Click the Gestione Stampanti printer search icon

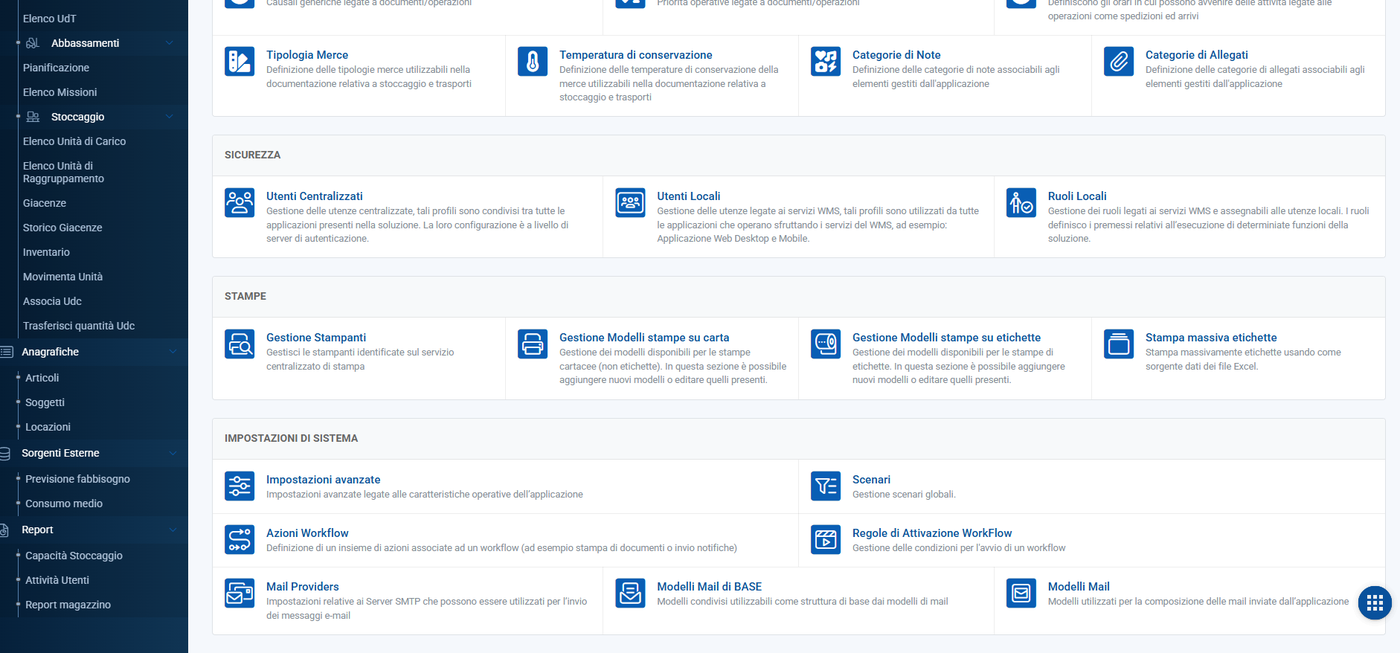pyautogui.click(x=239, y=344)
